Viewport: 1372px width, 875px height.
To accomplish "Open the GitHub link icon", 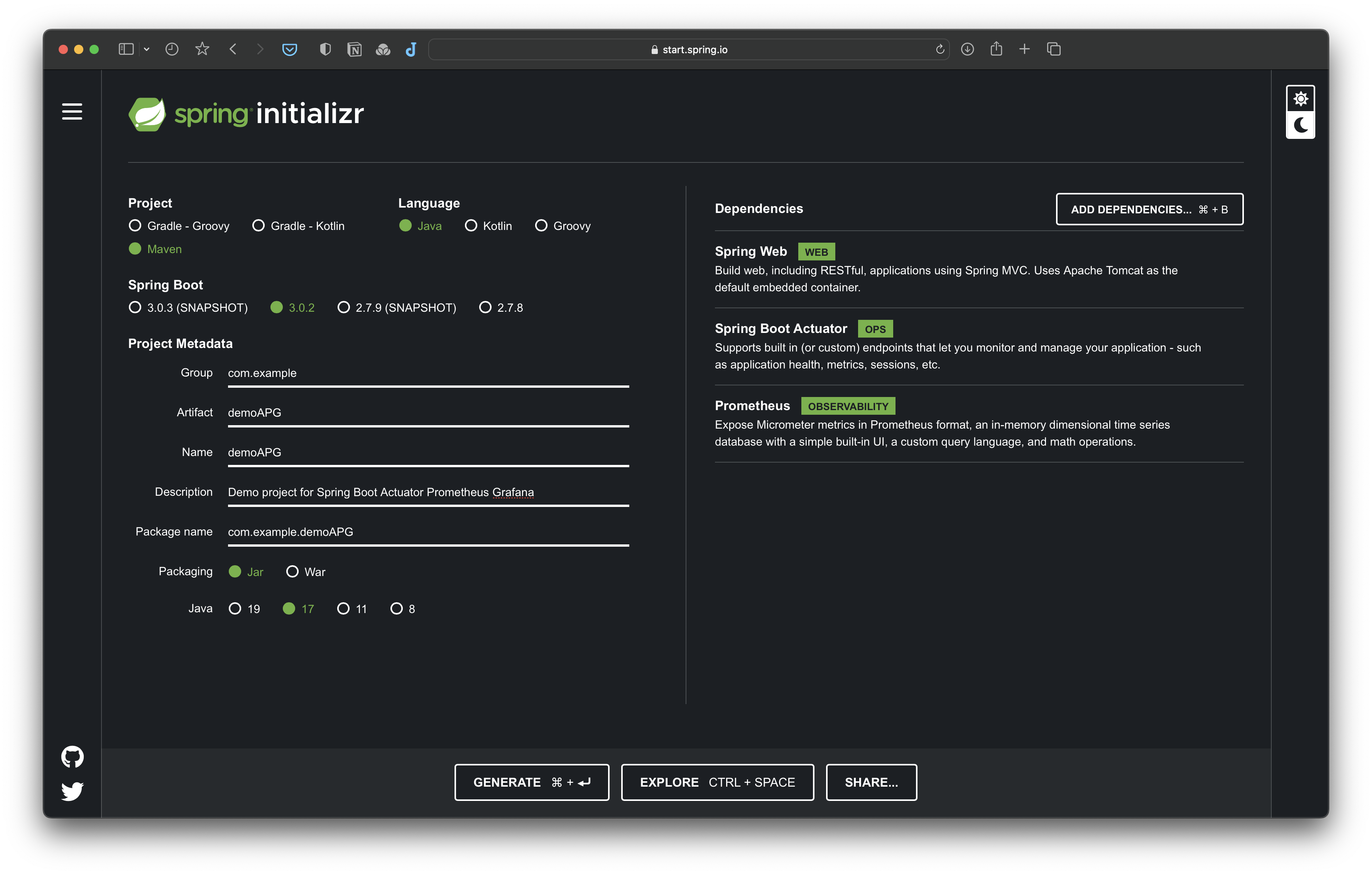I will click(x=73, y=757).
